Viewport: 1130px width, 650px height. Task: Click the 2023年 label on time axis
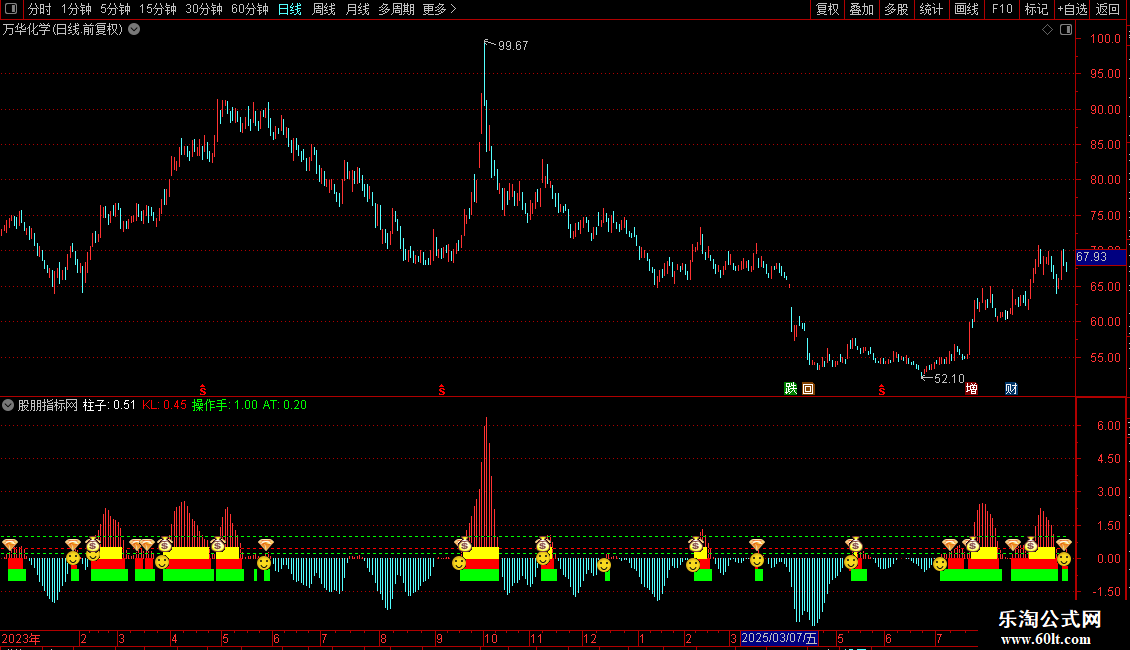click(x=21, y=638)
